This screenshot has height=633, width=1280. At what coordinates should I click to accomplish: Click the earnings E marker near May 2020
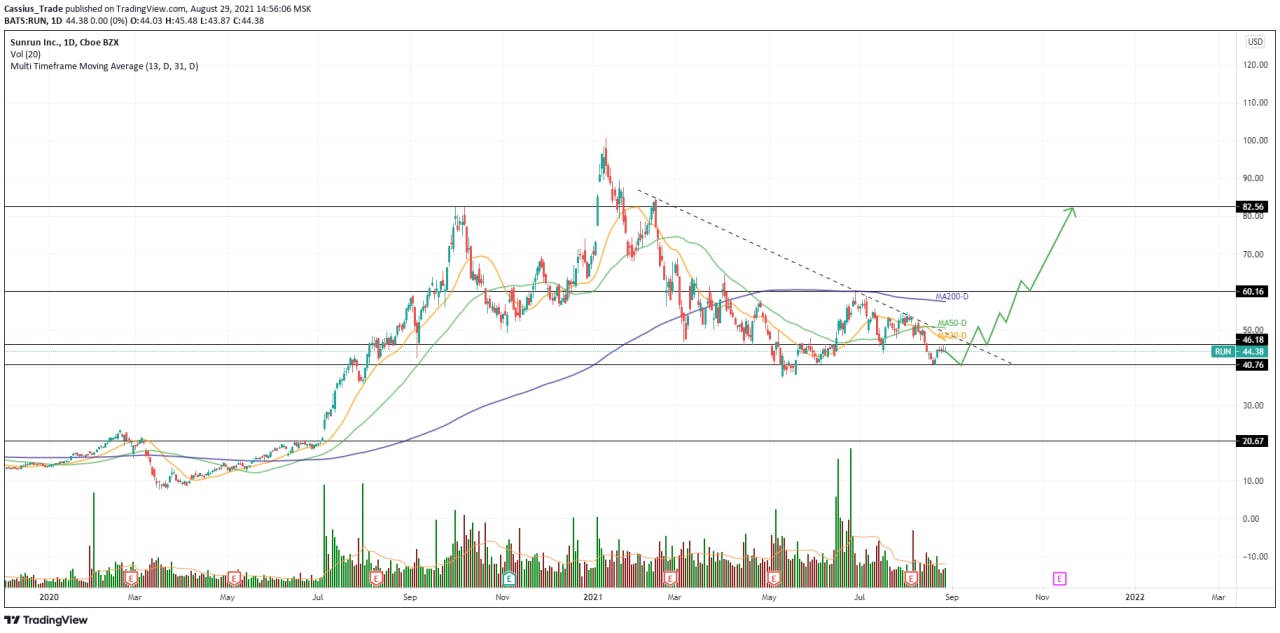pos(234,578)
